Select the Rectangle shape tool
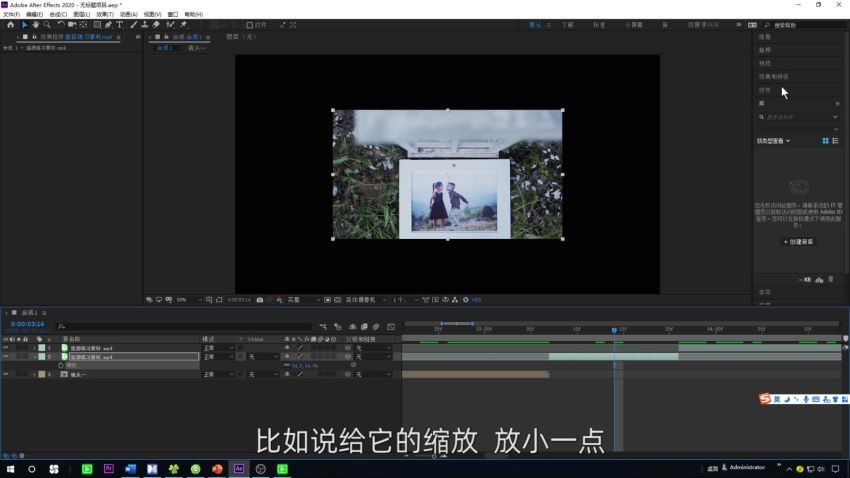 tap(97, 25)
